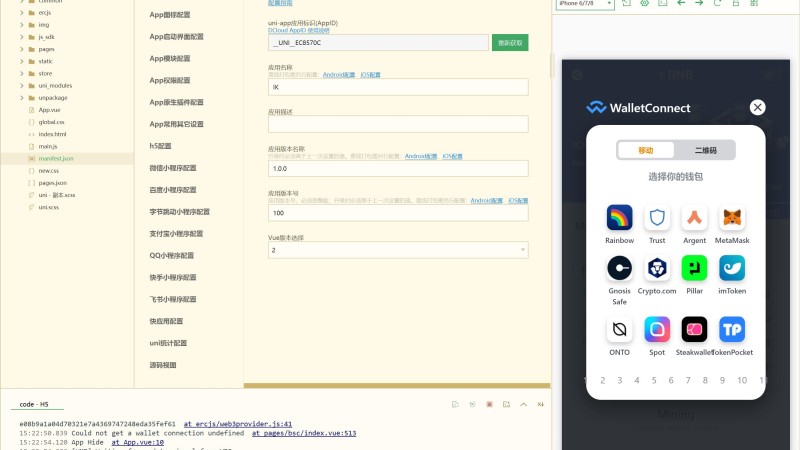Select the ONTO wallet icon
The image size is (800, 450).
point(619,329)
